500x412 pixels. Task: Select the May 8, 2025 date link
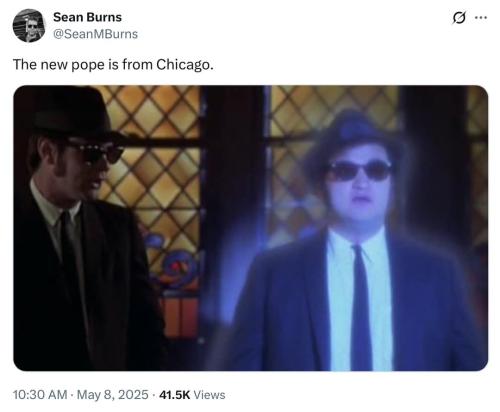112,395
